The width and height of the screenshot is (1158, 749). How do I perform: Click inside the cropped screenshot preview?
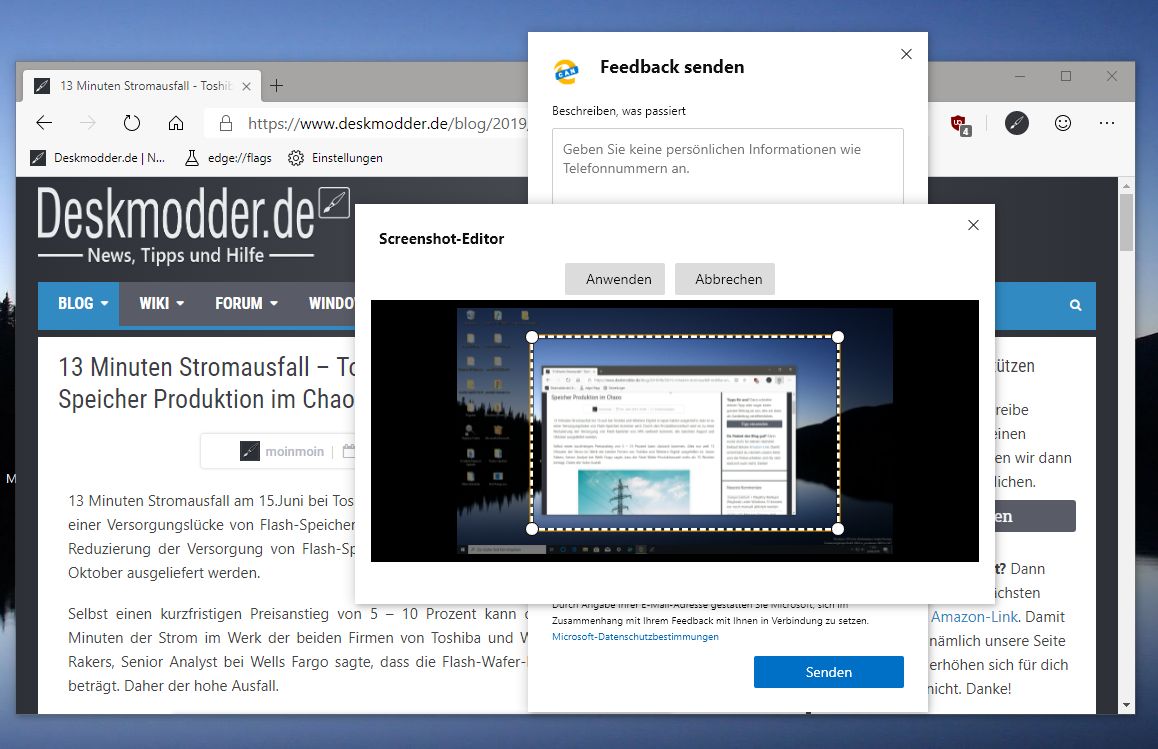click(x=685, y=433)
